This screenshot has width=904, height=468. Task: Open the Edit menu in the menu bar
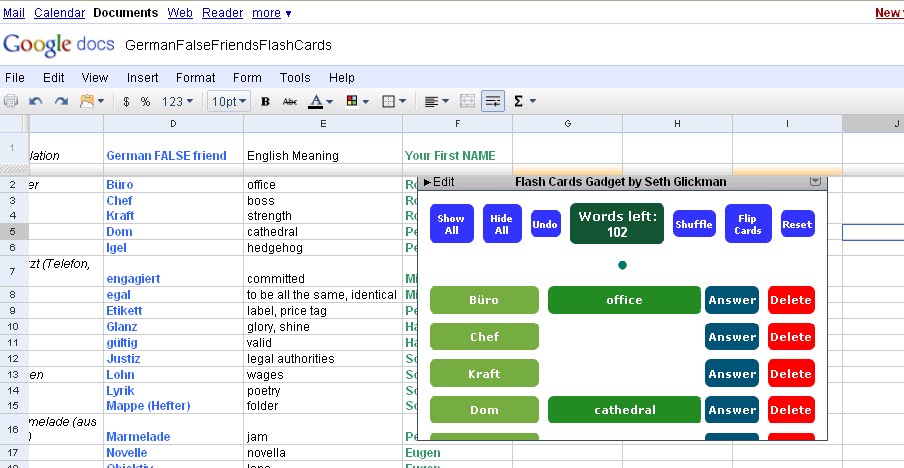click(x=54, y=78)
